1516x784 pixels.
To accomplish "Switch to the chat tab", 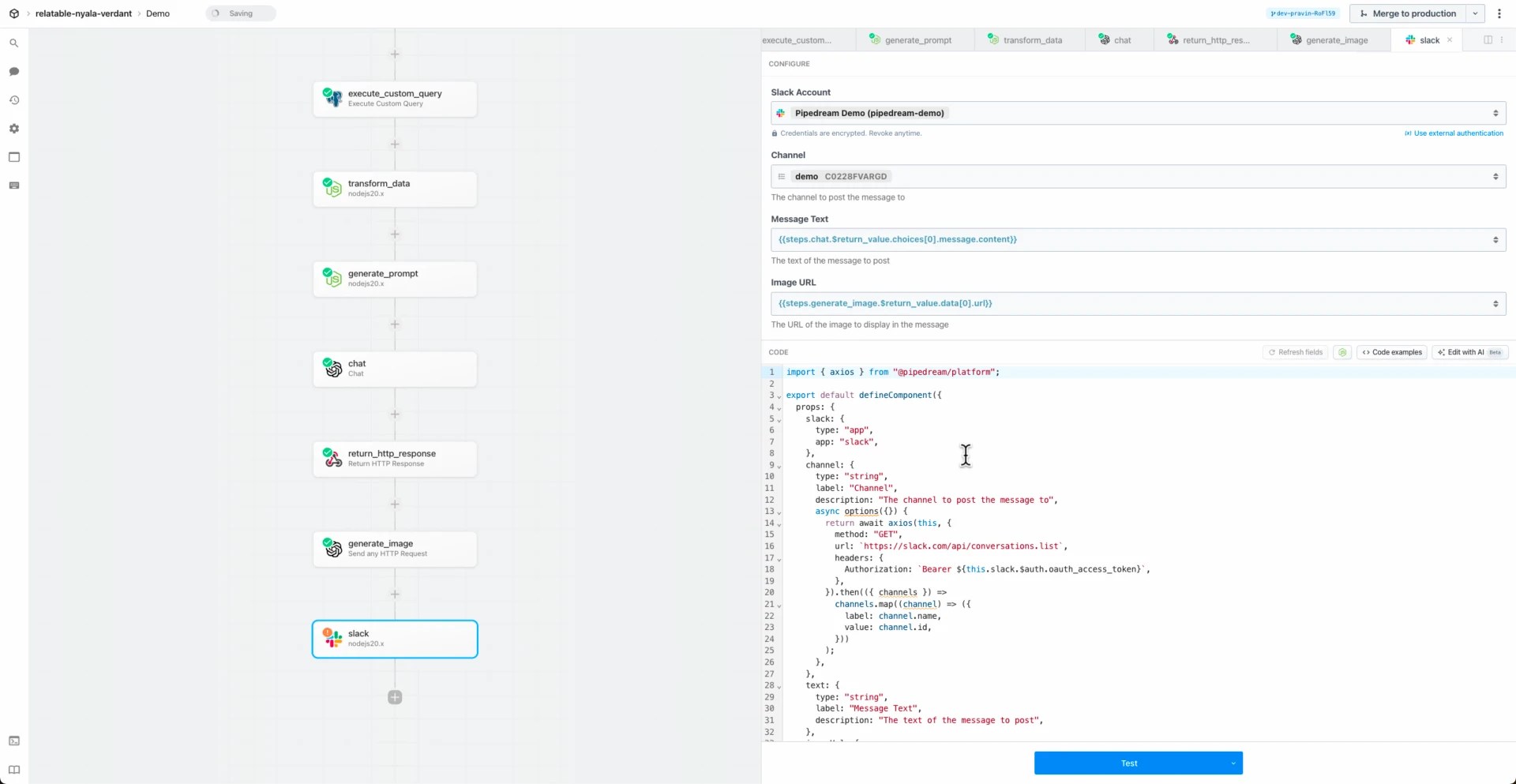I will click(x=1122, y=39).
